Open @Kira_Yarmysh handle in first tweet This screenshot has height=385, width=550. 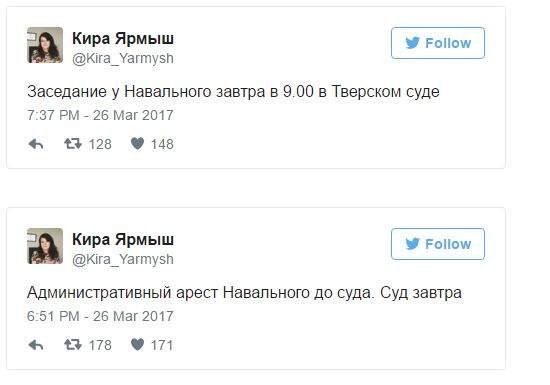[123, 58]
